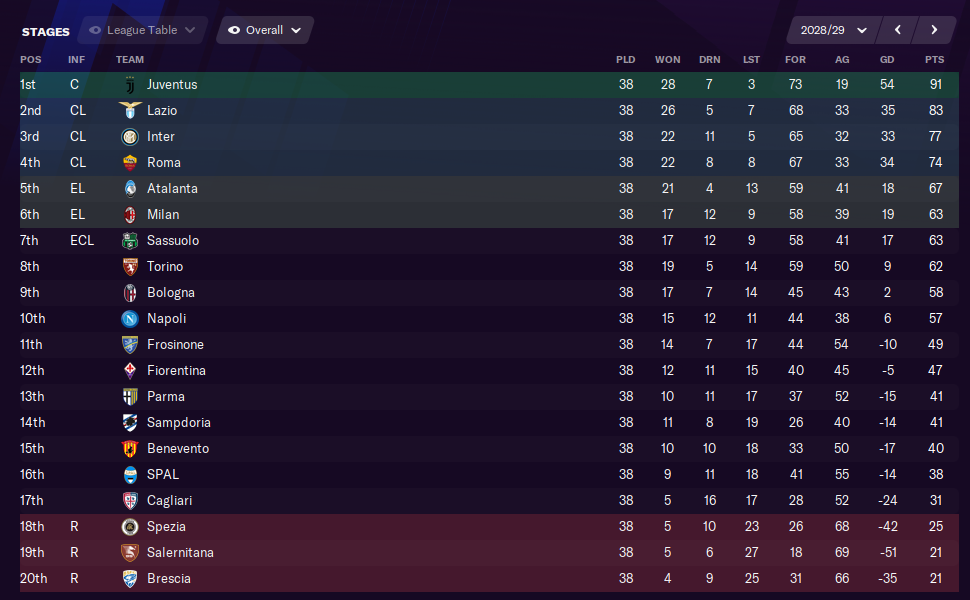Open the 2028/29 season dropdown

(833, 30)
